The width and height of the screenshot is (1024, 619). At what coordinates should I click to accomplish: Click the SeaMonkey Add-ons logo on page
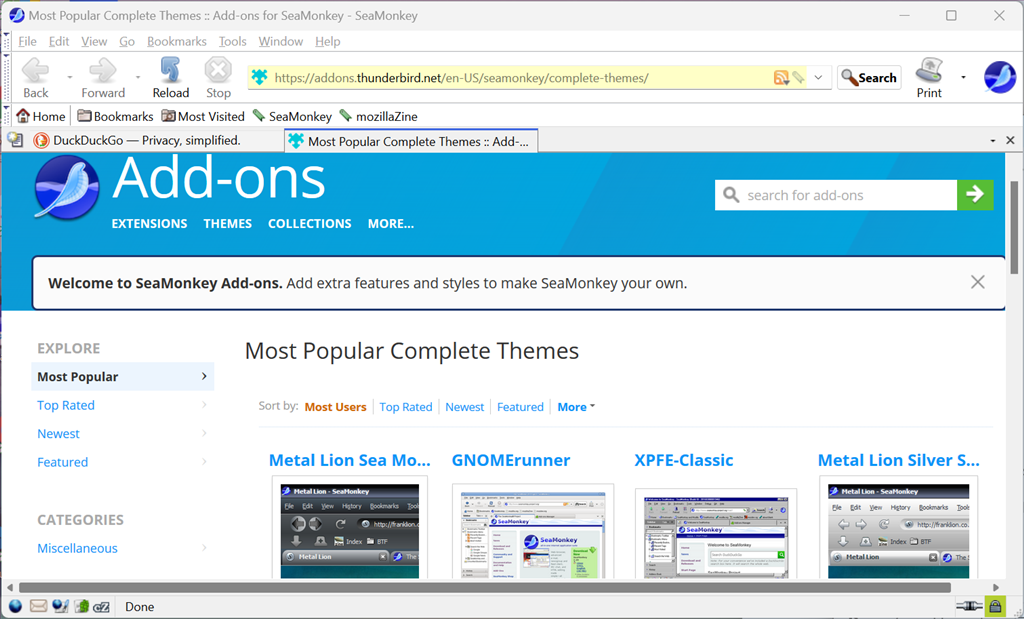pos(67,187)
